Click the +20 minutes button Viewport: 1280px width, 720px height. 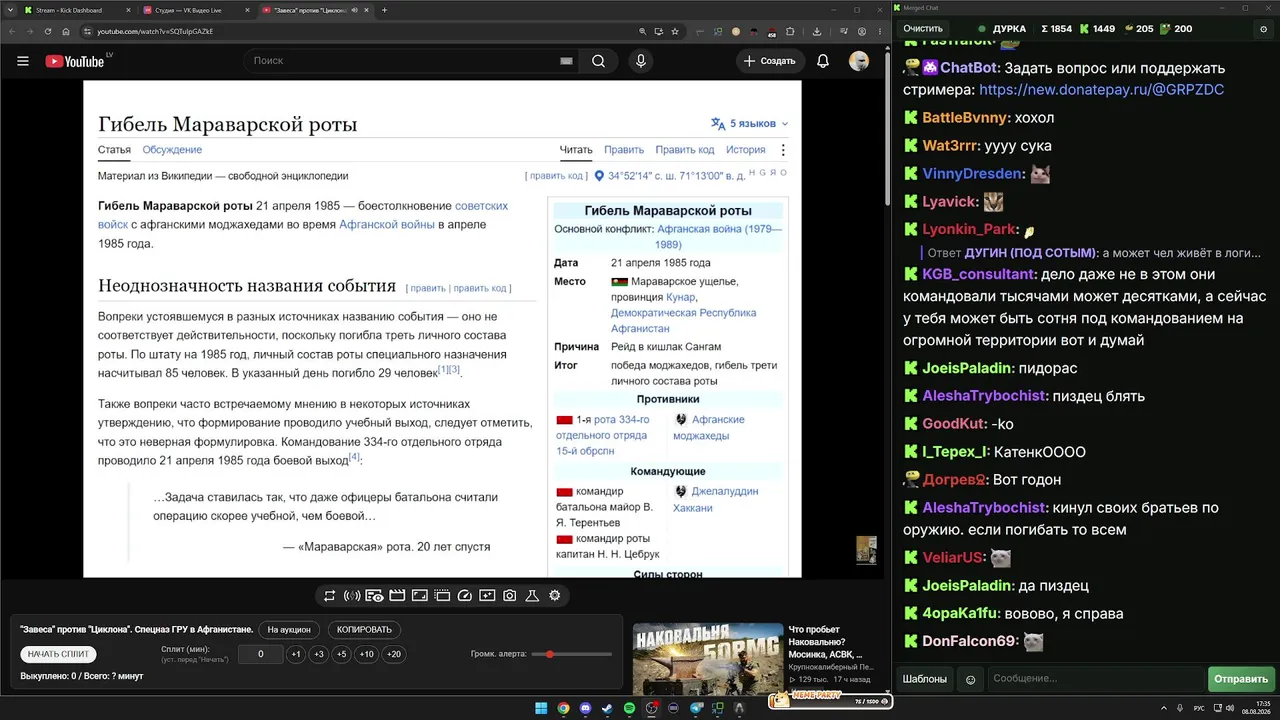(x=393, y=654)
